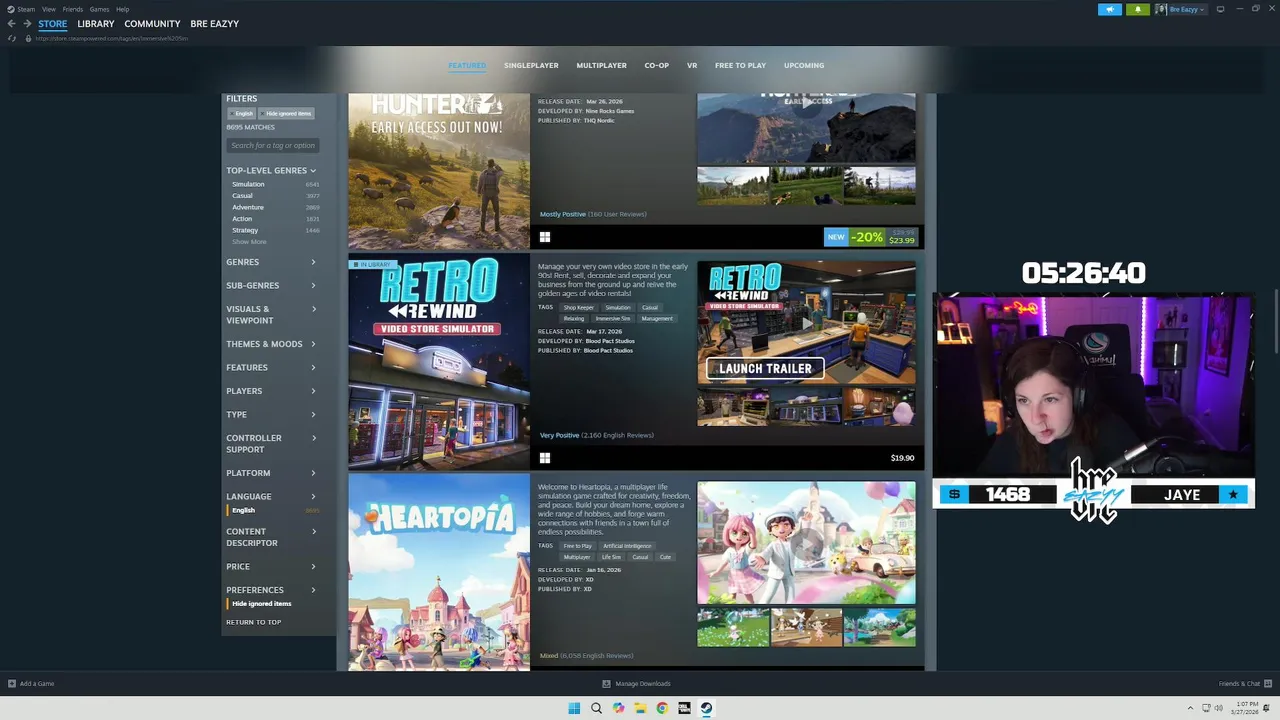
Task: Click the Add a Game plus icon
Action: (12, 684)
